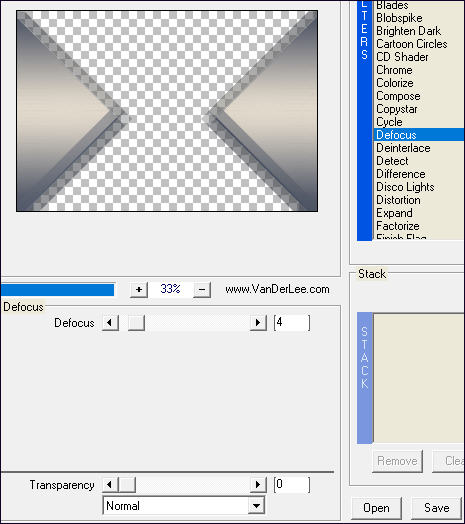This screenshot has width=465, height=524.
Task: Decrease Transparency with left arrow
Action: 110,485
